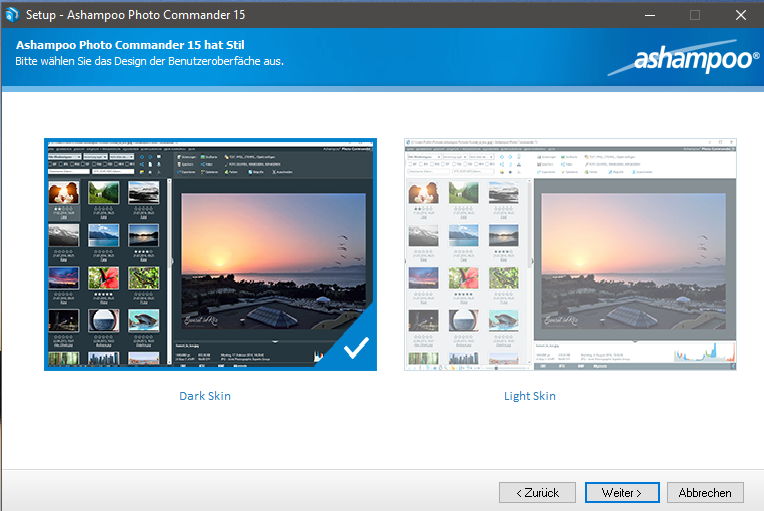764x511 pixels.
Task: Click the Dark Skin label
Action: [205, 396]
